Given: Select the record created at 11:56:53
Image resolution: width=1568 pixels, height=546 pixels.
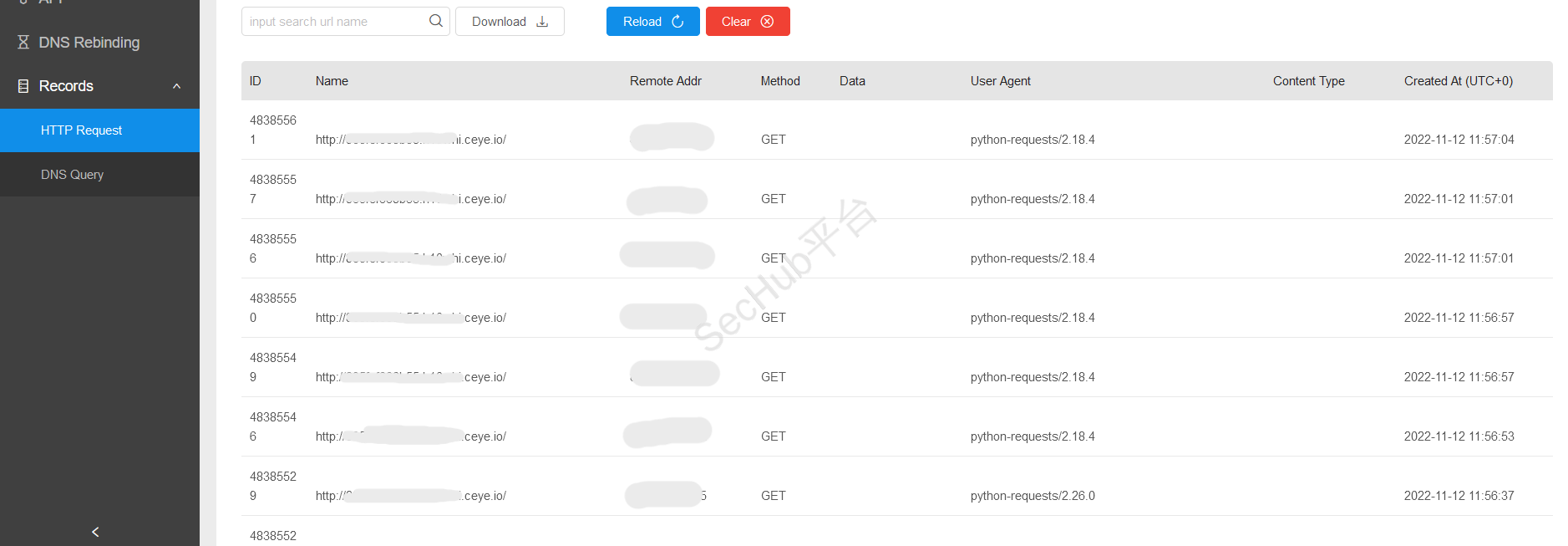Looking at the screenshot, I should [x=1458, y=436].
